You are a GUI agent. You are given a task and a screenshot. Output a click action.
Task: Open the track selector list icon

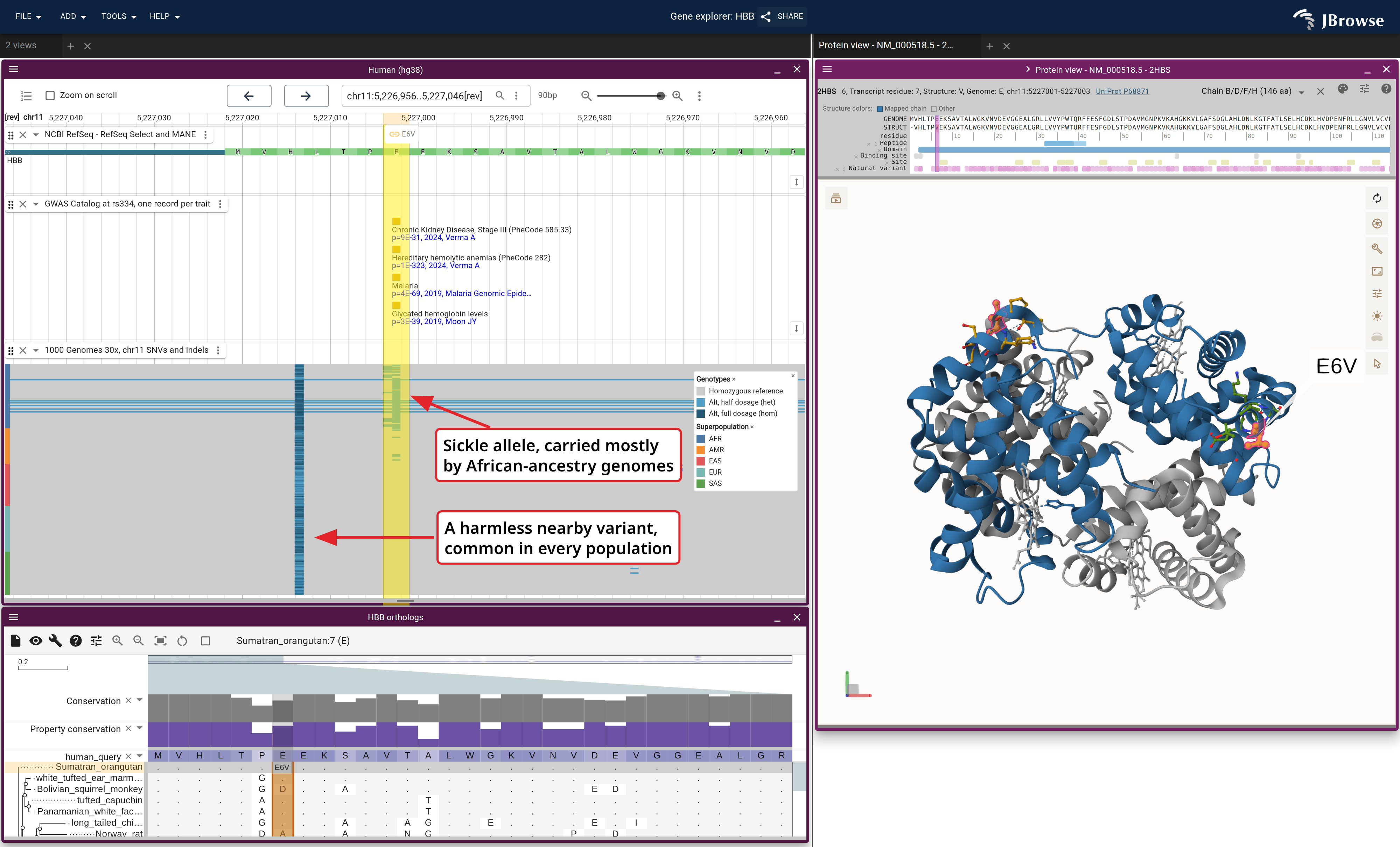tap(26, 96)
